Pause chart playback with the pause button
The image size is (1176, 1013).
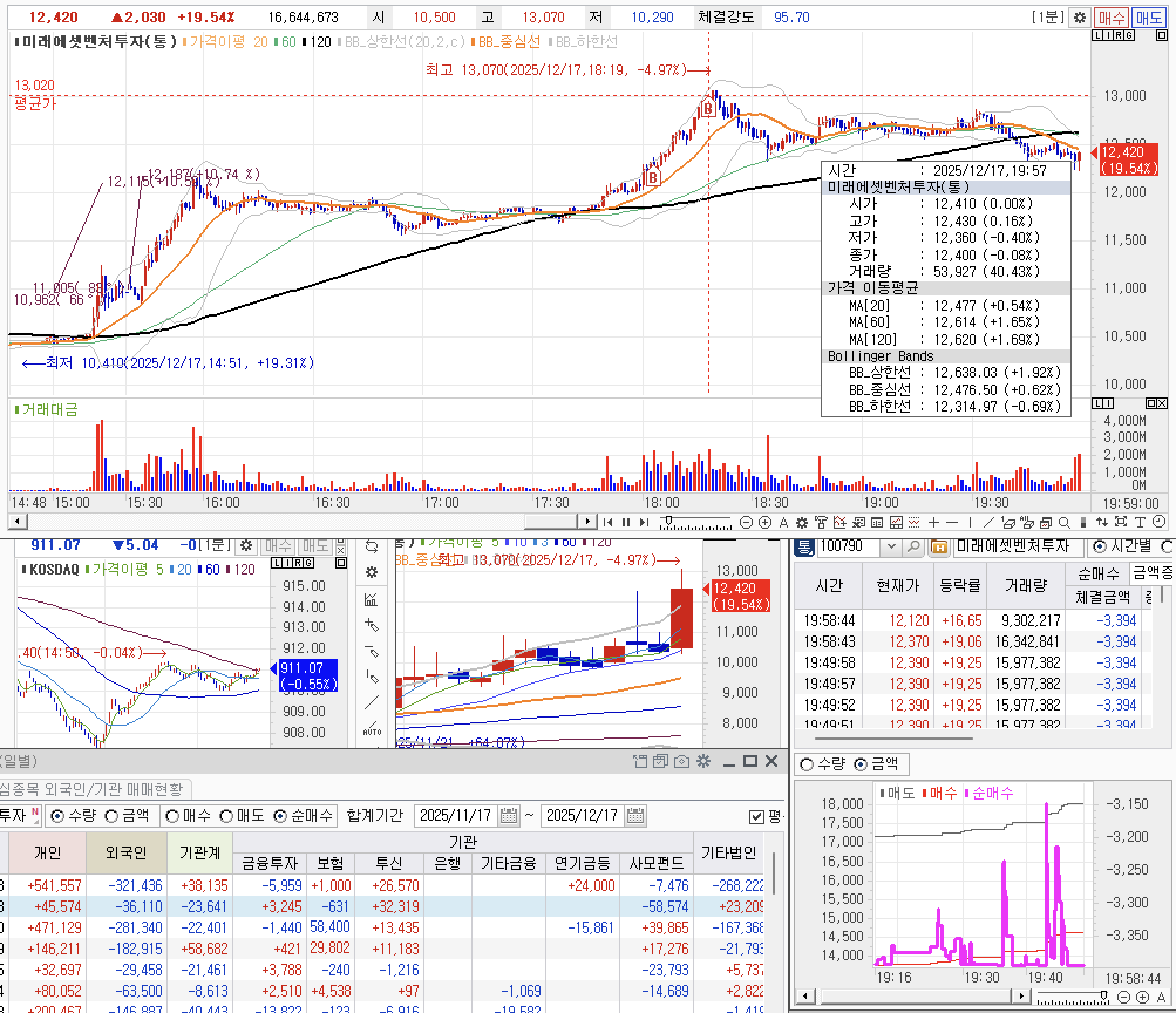click(626, 522)
